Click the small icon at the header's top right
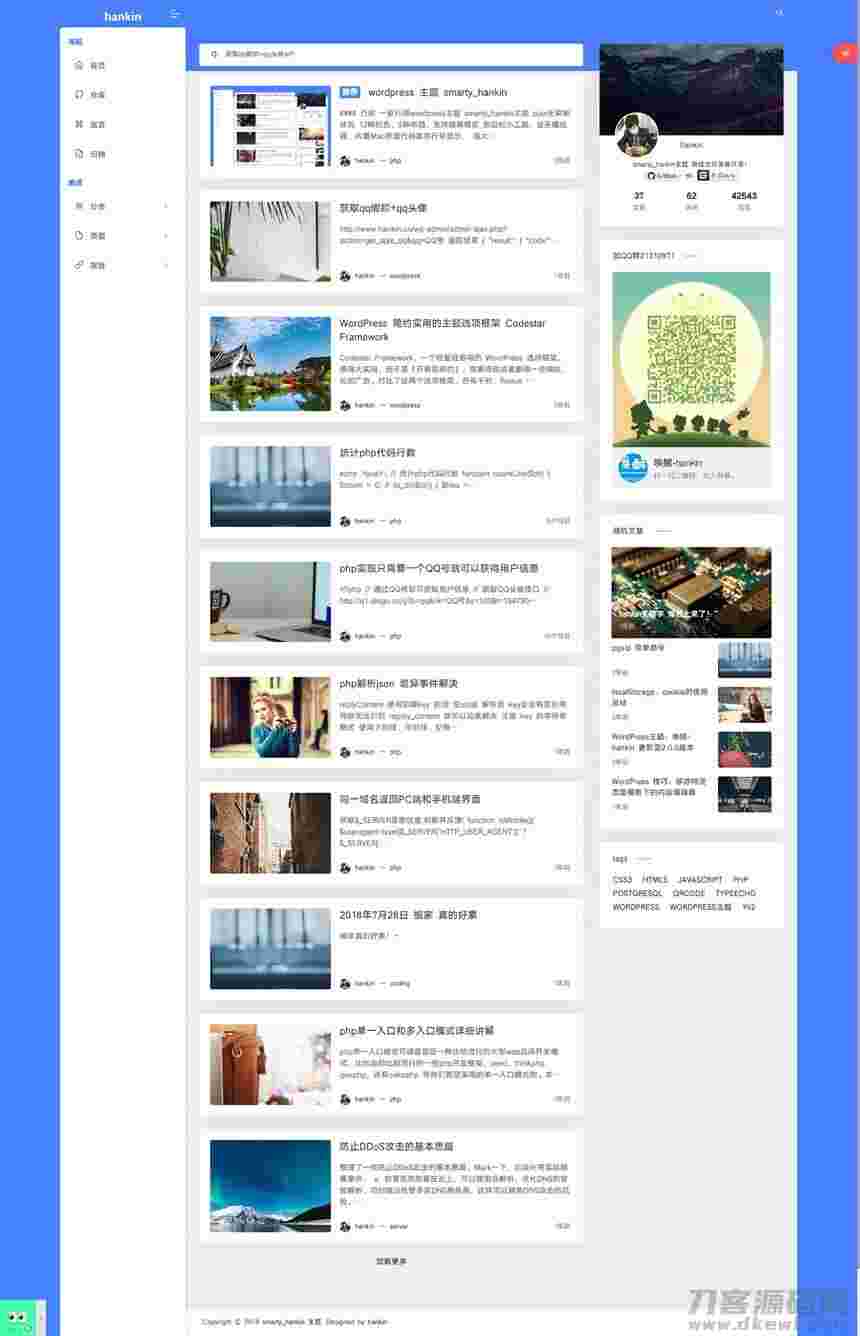The width and height of the screenshot is (860, 1336). (x=779, y=13)
